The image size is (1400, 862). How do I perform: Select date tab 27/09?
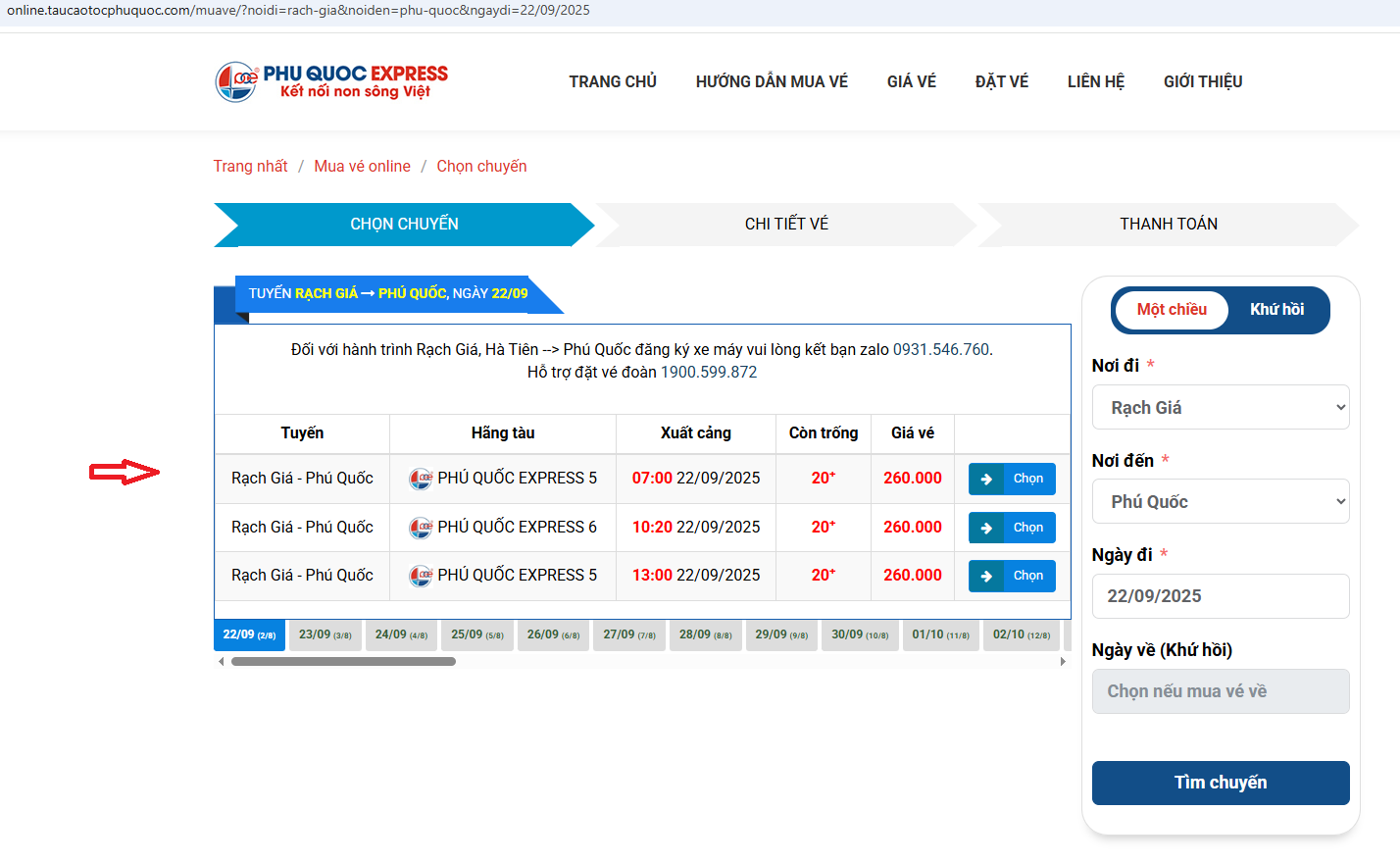tap(629, 635)
